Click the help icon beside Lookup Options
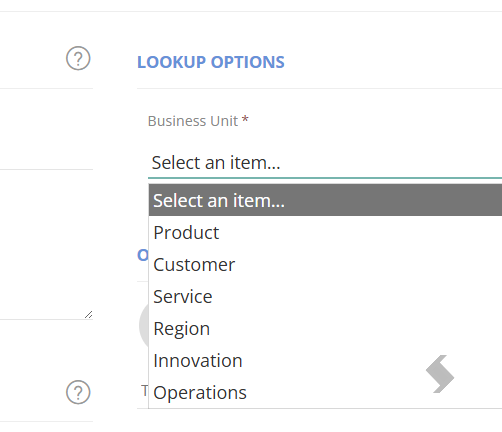Screen dimensions: 502x432 point(78,58)
